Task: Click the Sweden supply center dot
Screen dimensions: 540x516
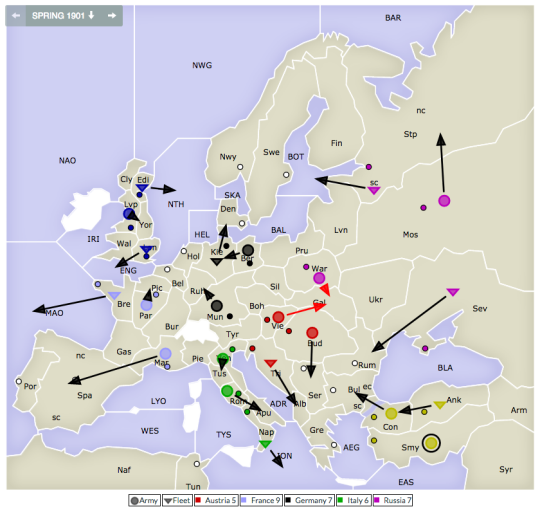Action: click(286, 175)
